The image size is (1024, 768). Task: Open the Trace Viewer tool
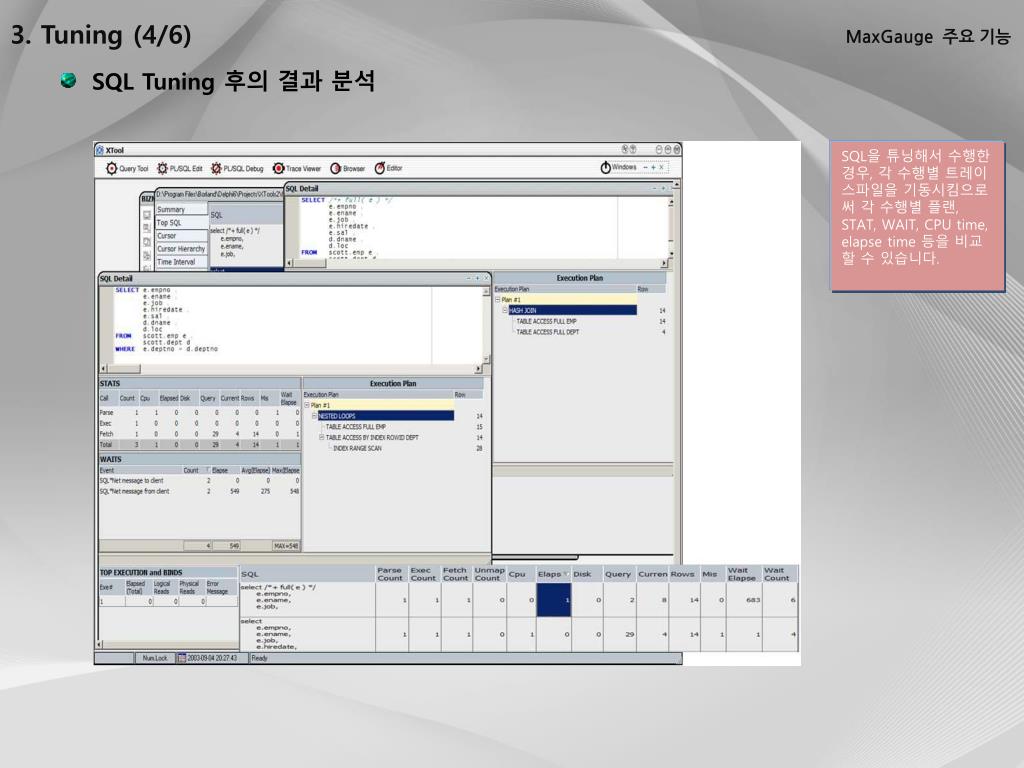pos(297,168)
